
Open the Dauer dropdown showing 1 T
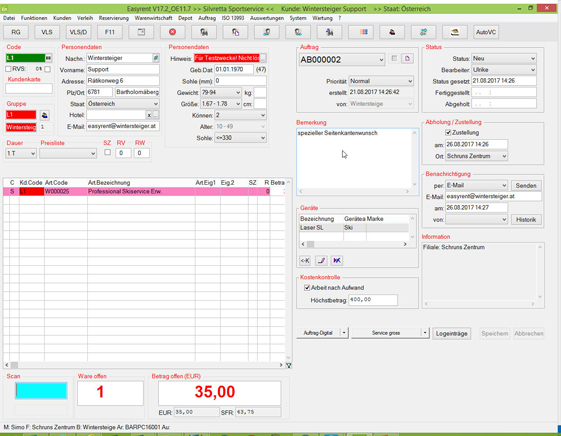21,153
